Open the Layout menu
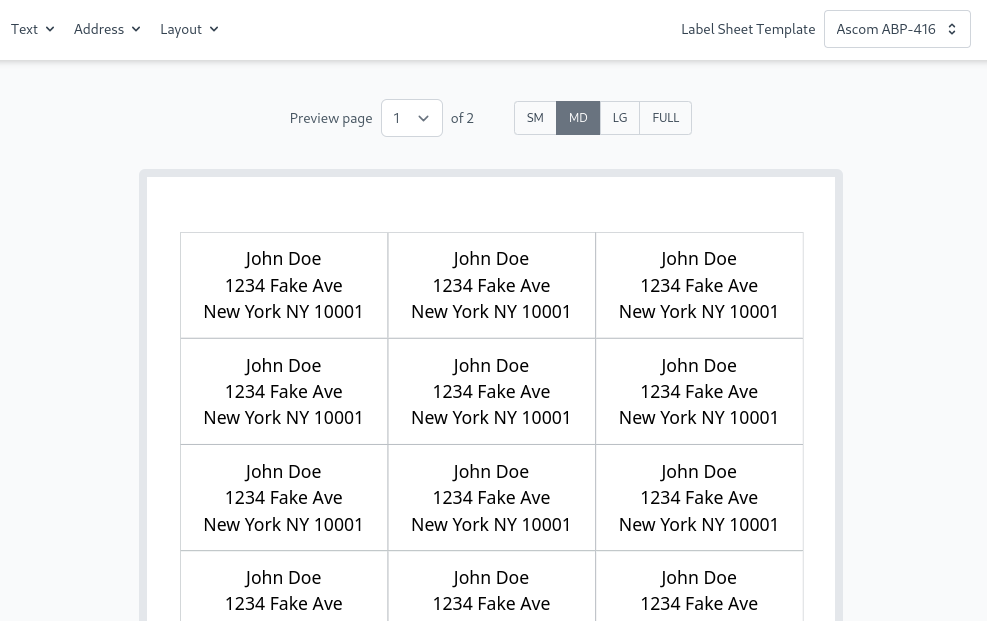 (x=189, y=29)
